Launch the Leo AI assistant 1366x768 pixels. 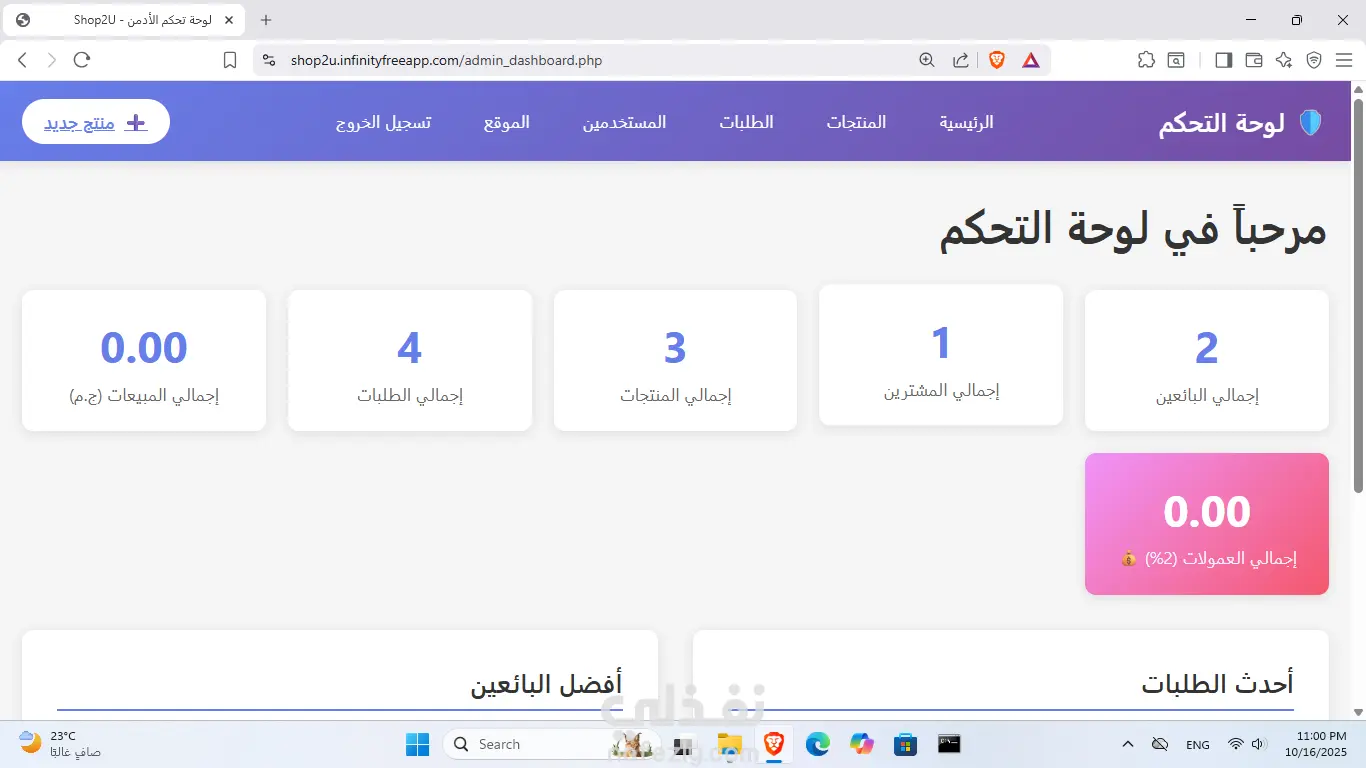1284,60
